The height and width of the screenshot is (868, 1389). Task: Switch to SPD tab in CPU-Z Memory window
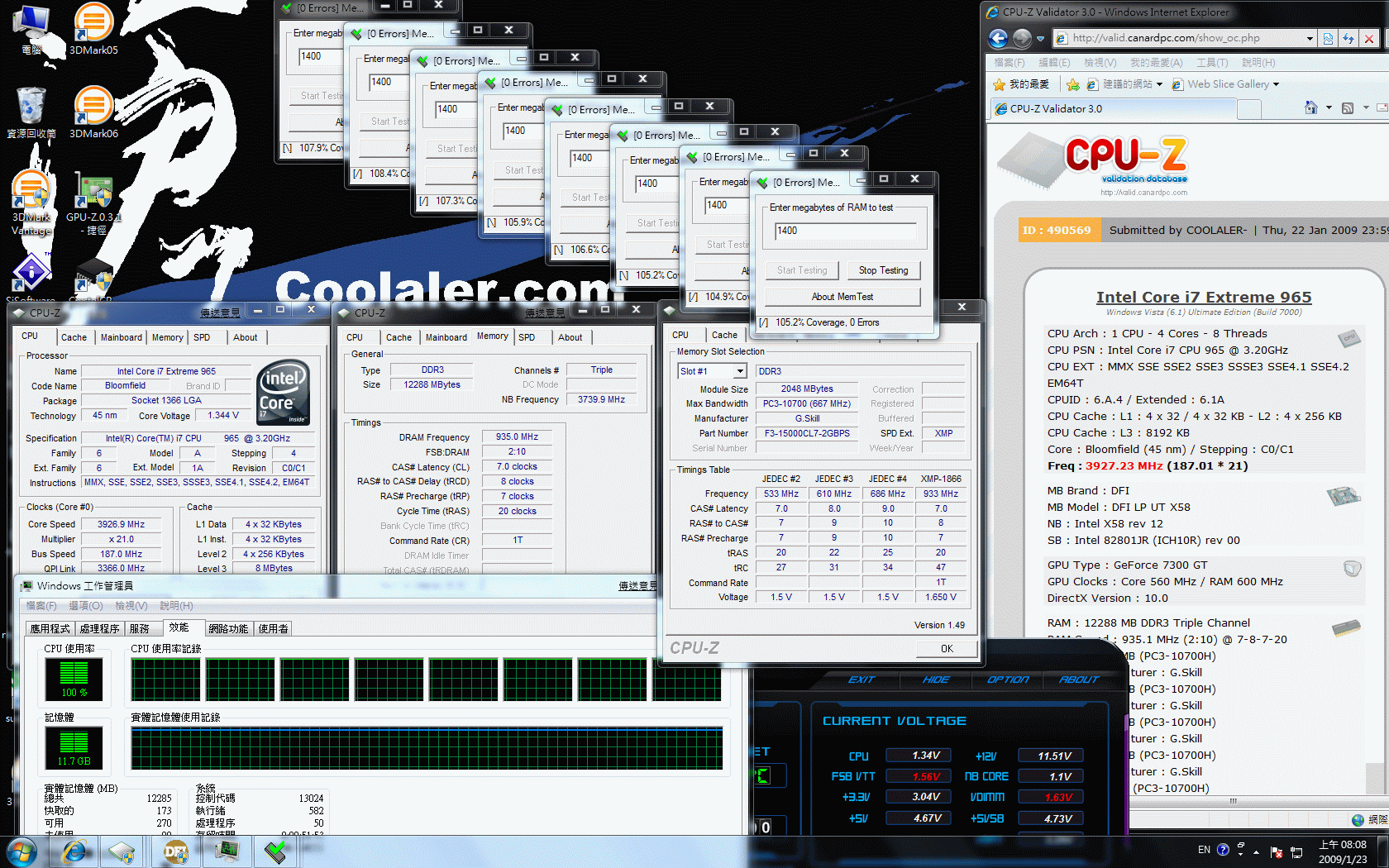coord(527,337)
